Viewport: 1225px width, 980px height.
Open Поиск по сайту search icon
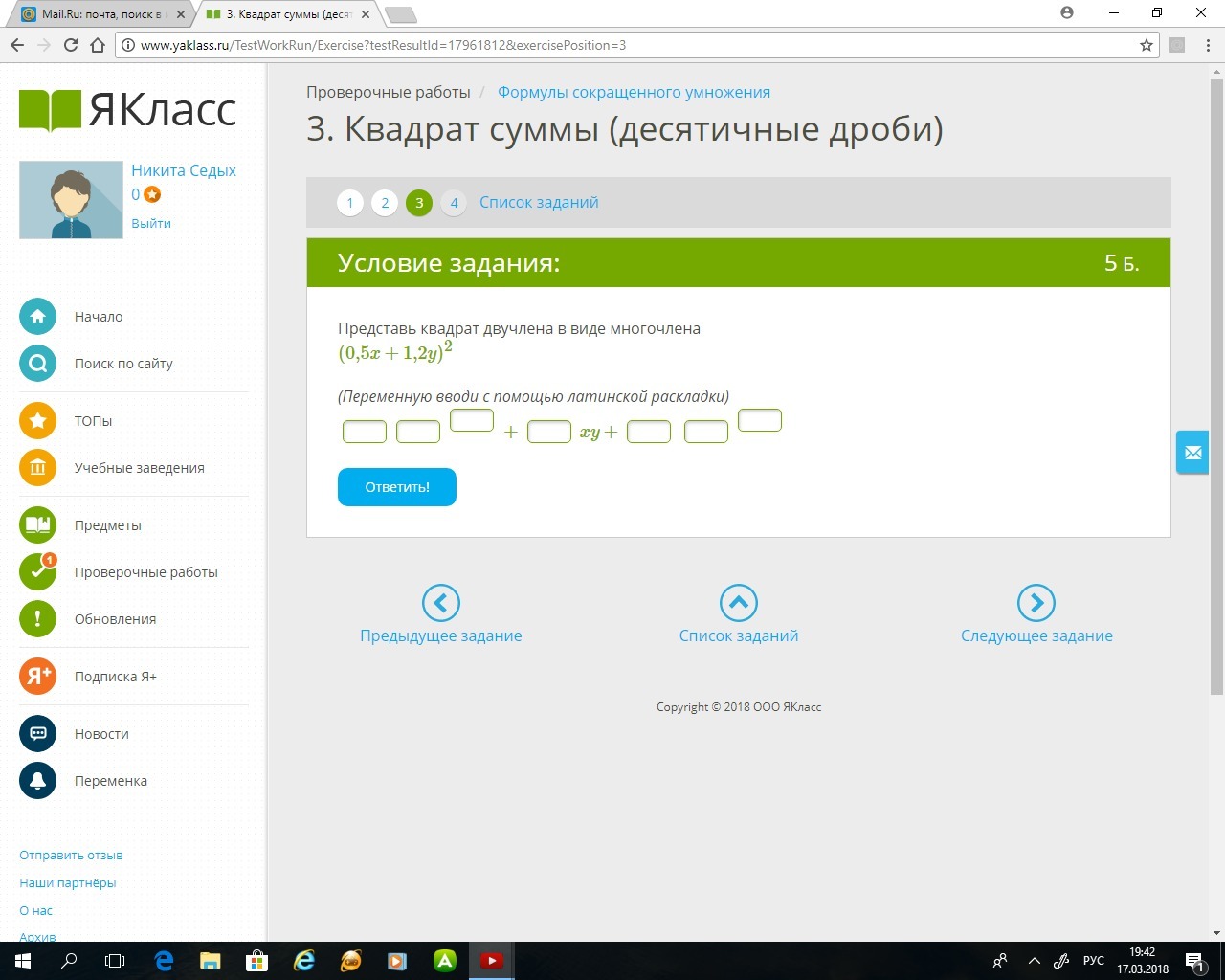click(37, 364)
